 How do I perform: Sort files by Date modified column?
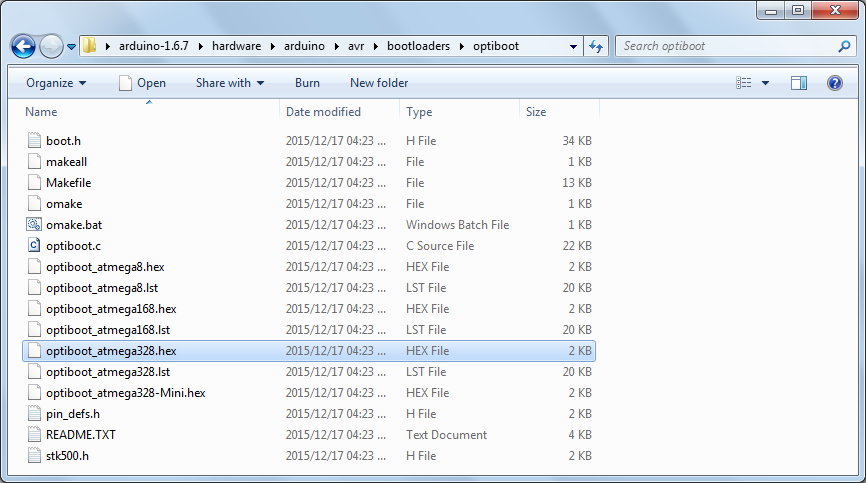[323, 112]
